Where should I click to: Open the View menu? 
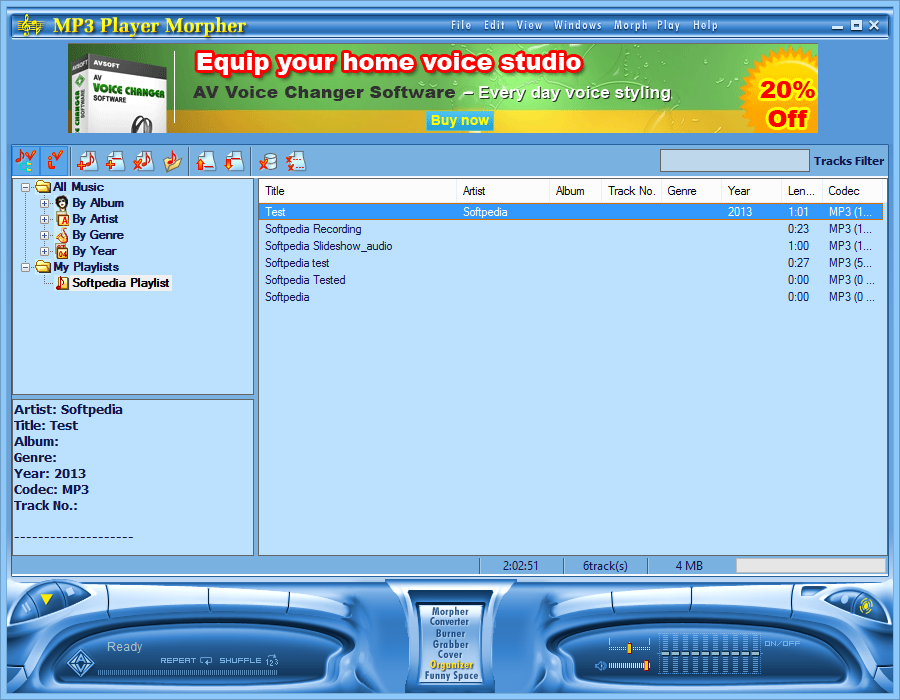point(529,25)
